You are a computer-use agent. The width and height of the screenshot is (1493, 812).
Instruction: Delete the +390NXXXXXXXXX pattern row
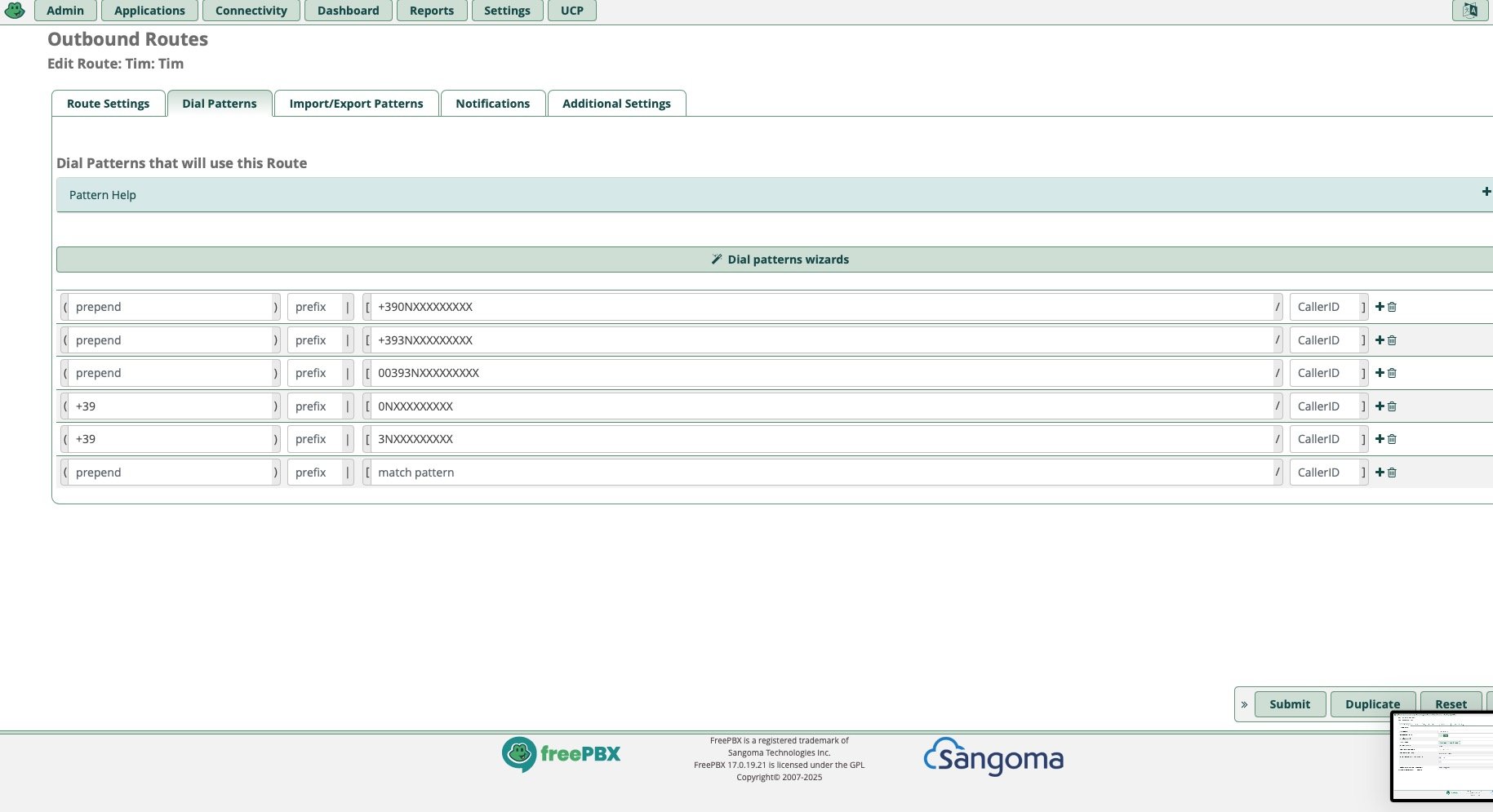tap(1392, 307)
